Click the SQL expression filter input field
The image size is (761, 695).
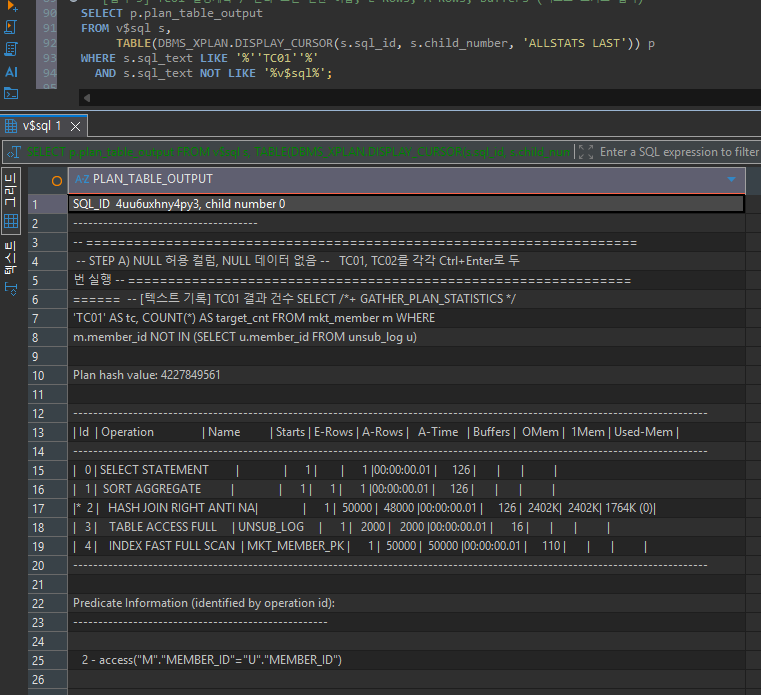point(679,152)
